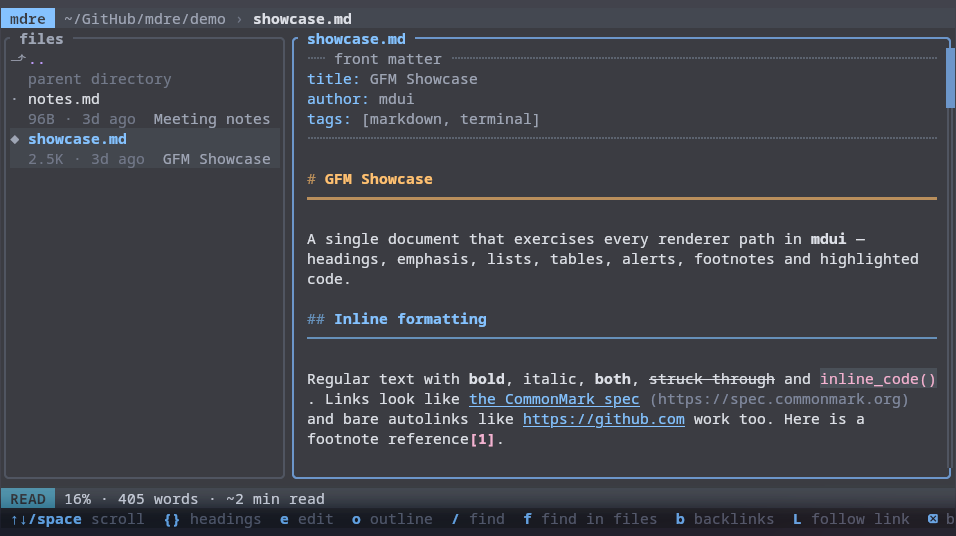Click the scroll shortcut hint in footer
The image size is (956, 536).
coord(77,519)
